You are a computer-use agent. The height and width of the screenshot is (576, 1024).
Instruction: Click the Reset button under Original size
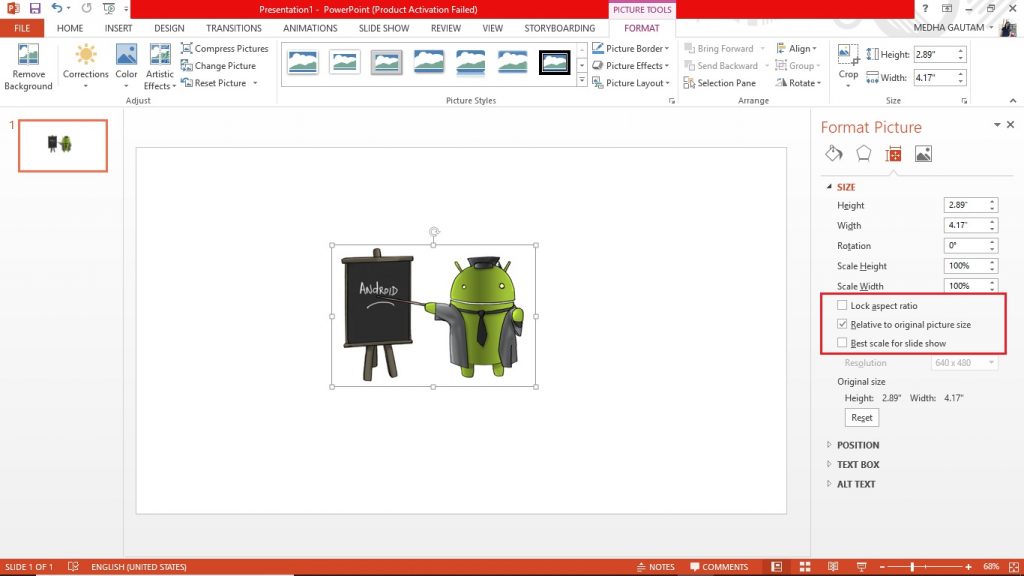click(x=861, y=417)
